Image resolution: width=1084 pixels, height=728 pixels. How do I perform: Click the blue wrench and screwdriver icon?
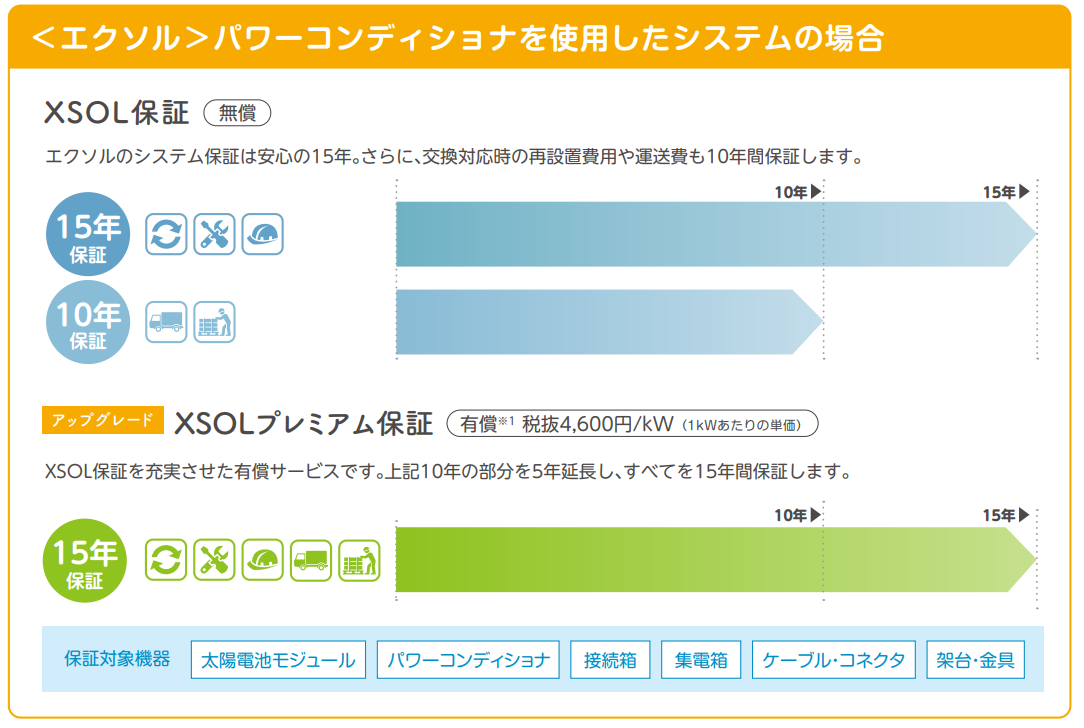(214, 234)
